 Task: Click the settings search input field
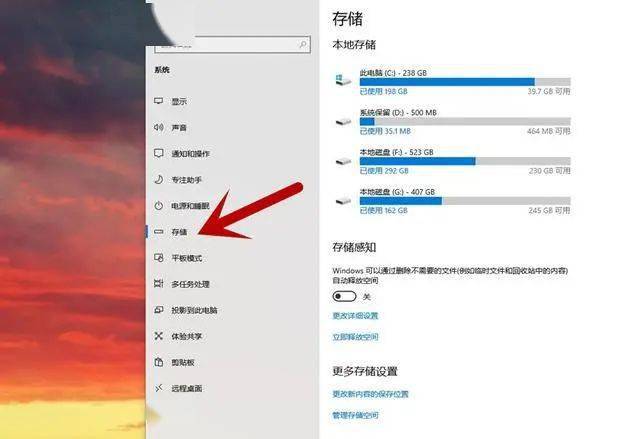pyautogui.click(x=232, y=44)
